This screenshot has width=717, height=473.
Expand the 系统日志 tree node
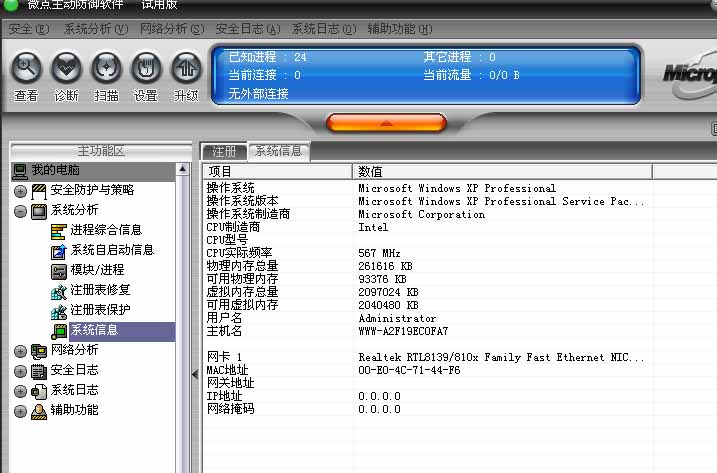(20, 391)
